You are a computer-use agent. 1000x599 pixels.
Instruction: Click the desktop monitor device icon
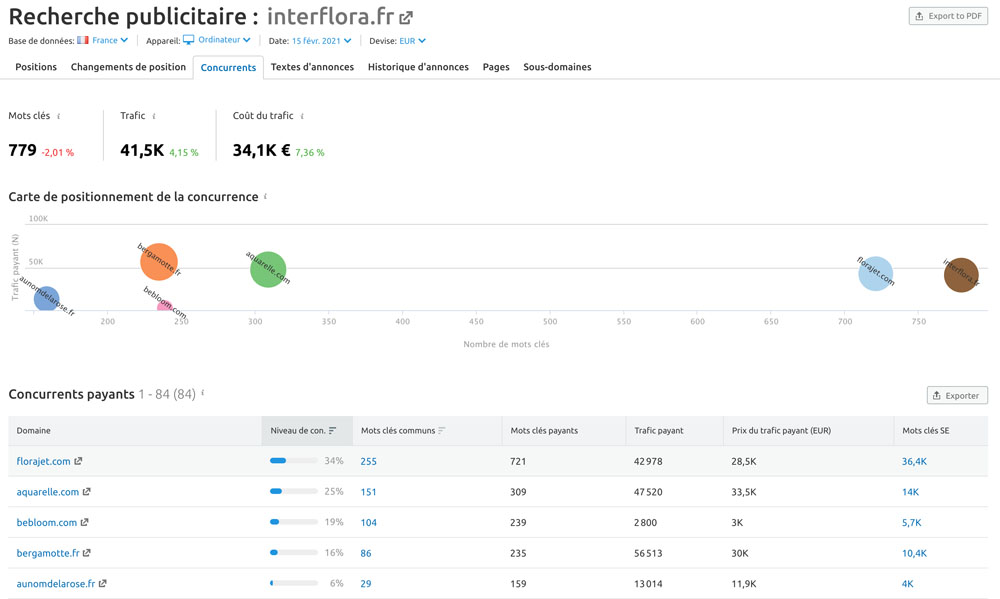[188, 40]
